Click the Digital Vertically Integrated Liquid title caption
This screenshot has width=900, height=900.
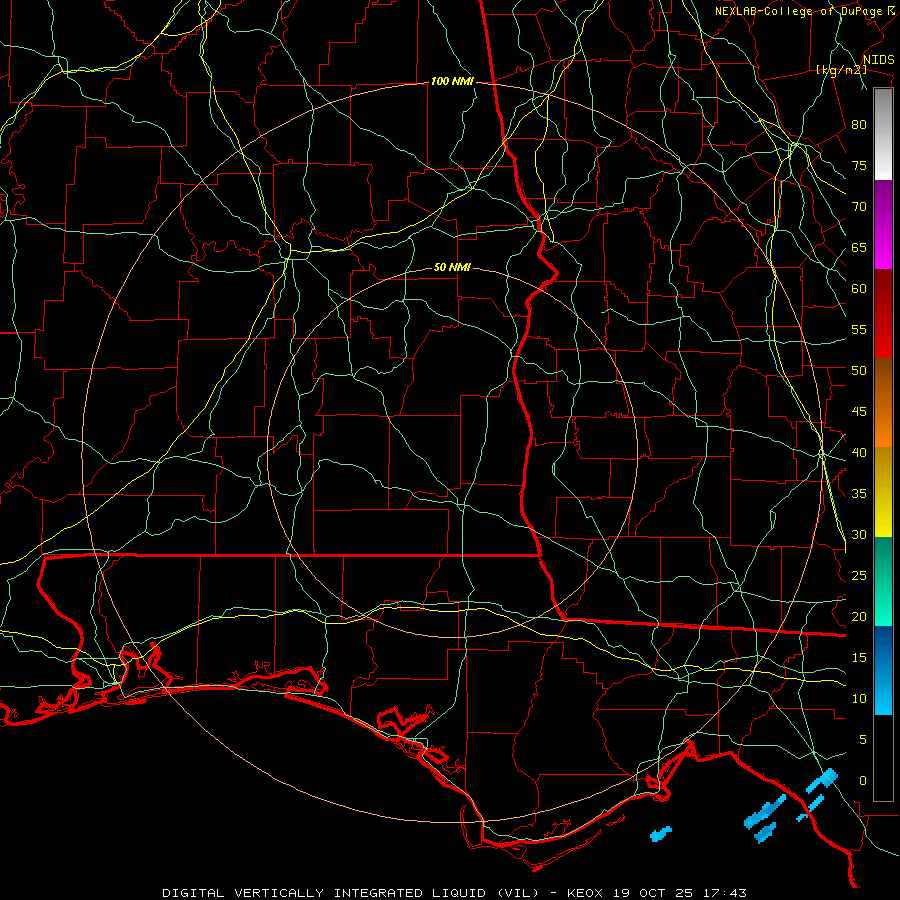point(455,893)
